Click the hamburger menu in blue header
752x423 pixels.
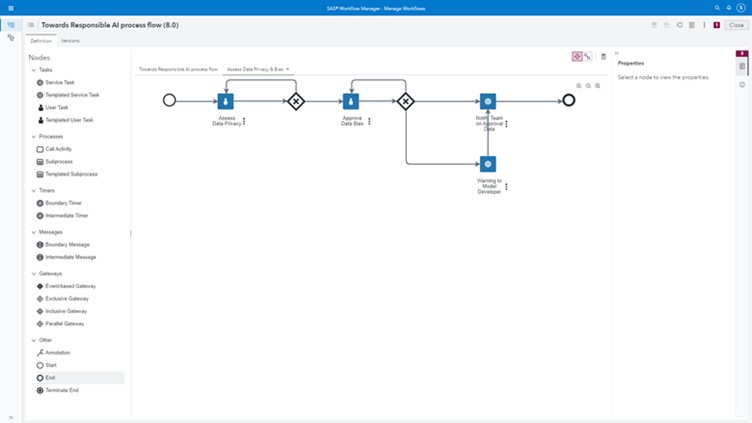10,7
